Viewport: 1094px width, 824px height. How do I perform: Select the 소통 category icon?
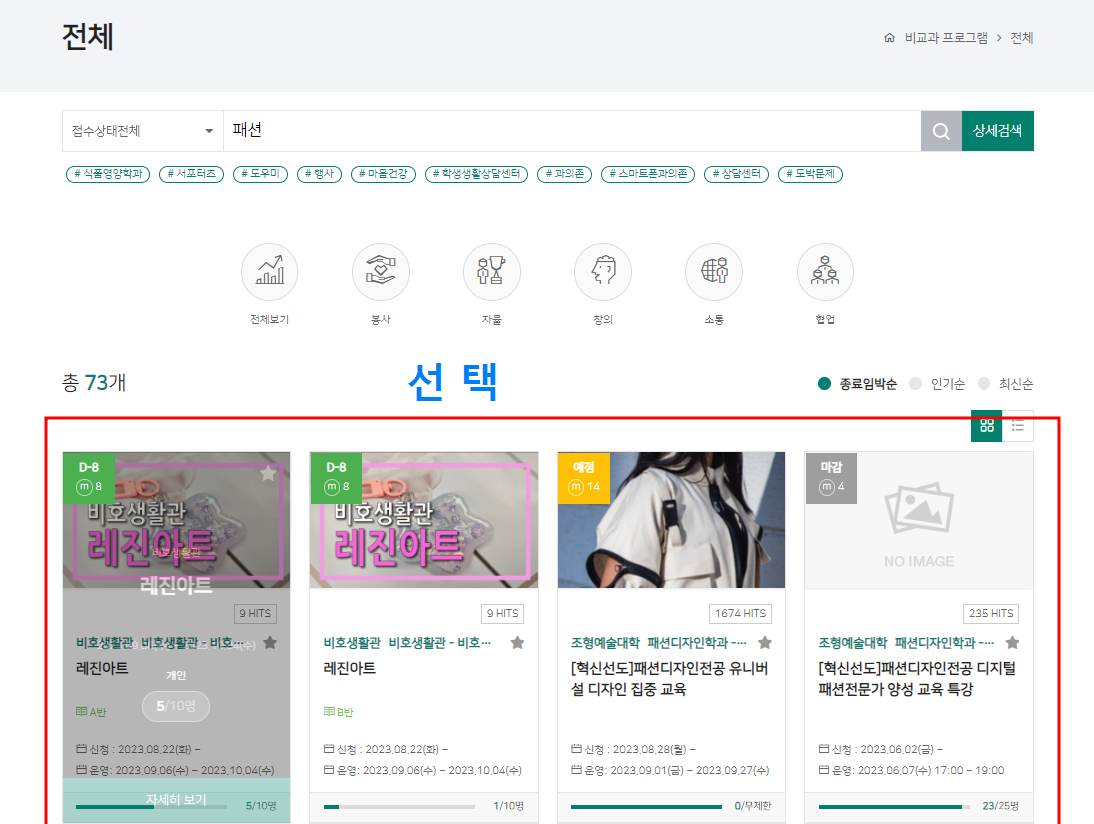pyautogui.click(x=714, y=272)
